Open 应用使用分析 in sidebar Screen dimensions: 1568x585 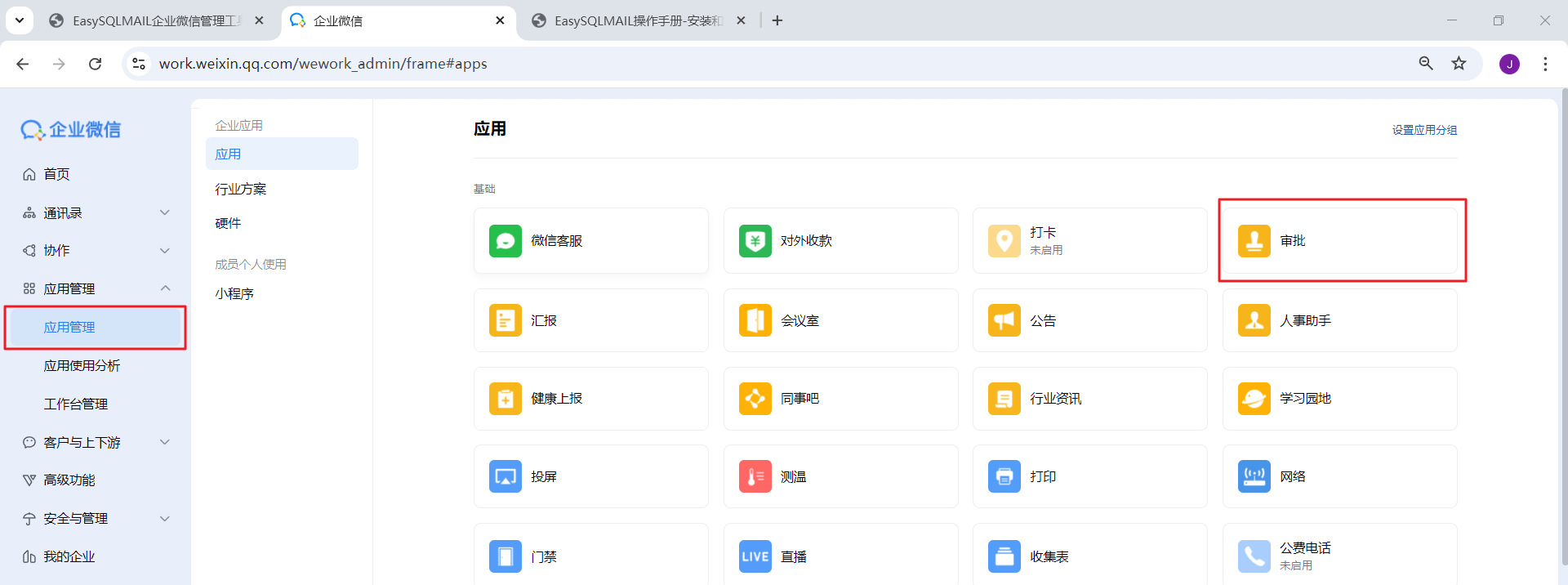(x=82, y=365)
